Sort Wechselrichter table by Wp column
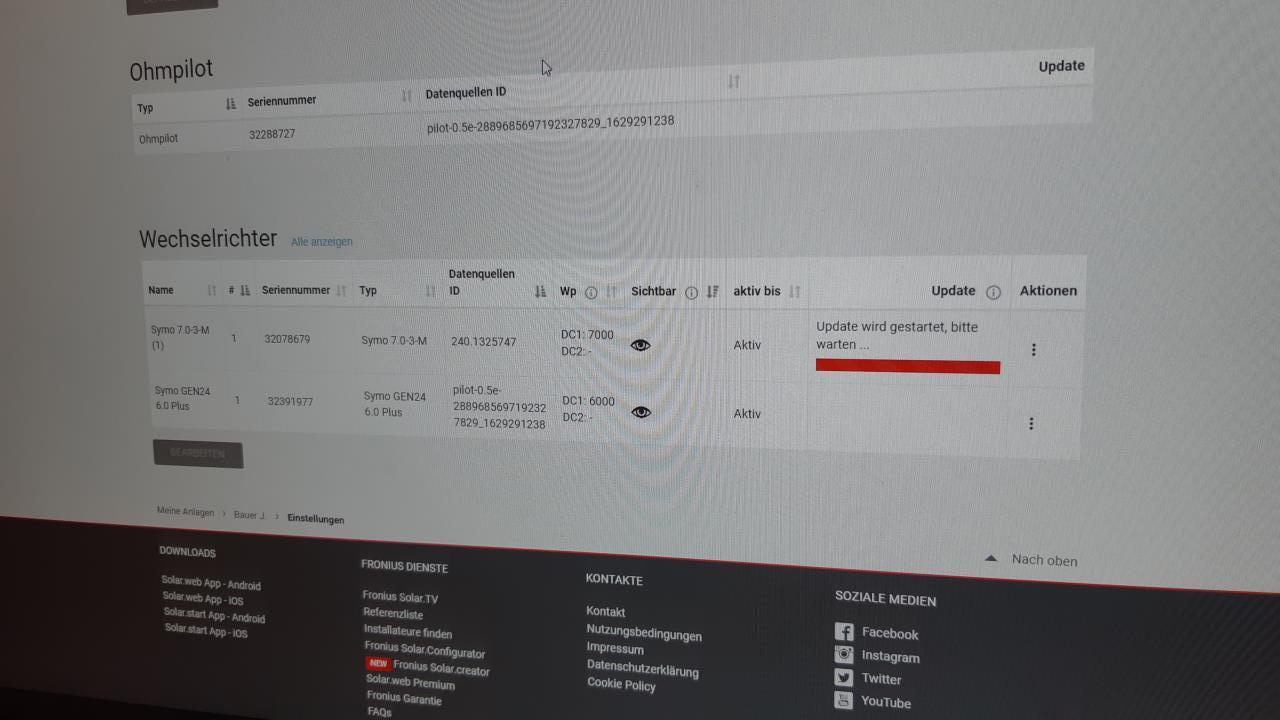 tap(611, 292)
